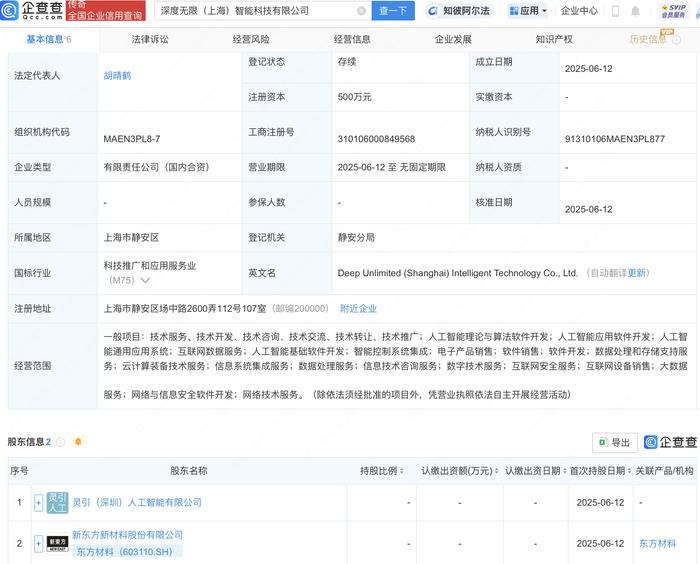Select registration status value 存续
The image size is (700, 564).
(347, 62)
